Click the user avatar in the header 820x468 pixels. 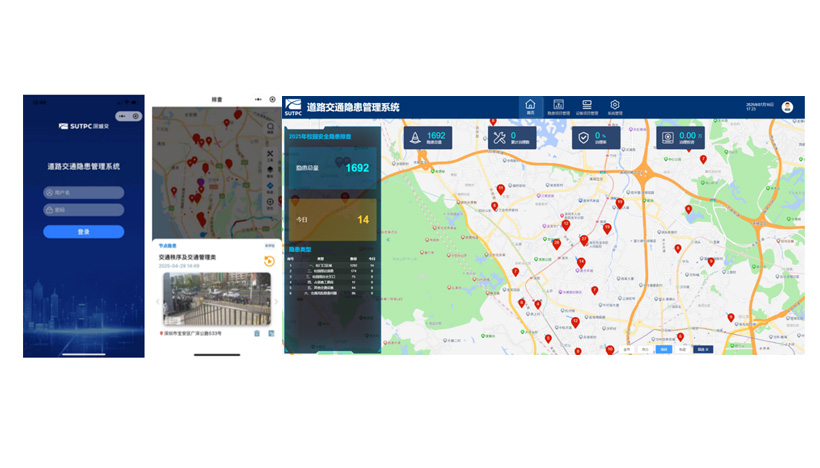[787, 107]
